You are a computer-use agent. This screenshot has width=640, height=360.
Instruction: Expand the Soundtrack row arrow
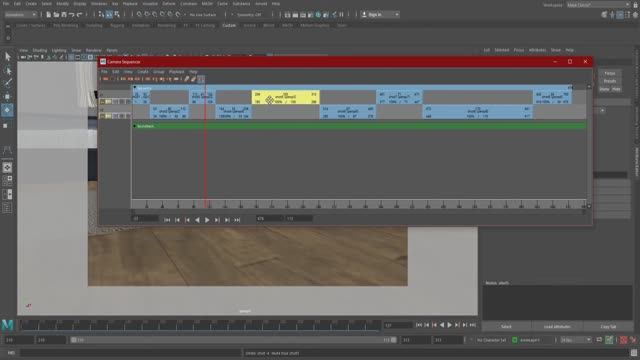click(x=135, y=126)
